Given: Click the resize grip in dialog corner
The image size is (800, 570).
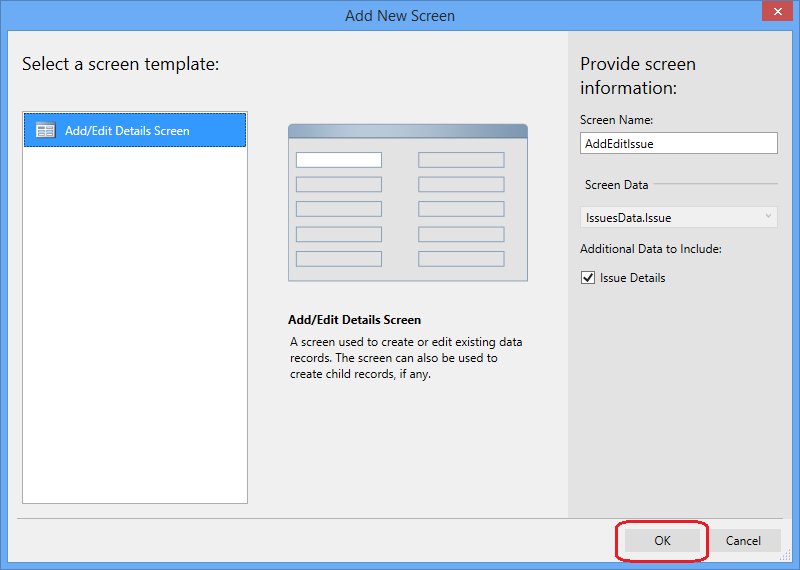Looking at the screenshot, I should 786,556.
